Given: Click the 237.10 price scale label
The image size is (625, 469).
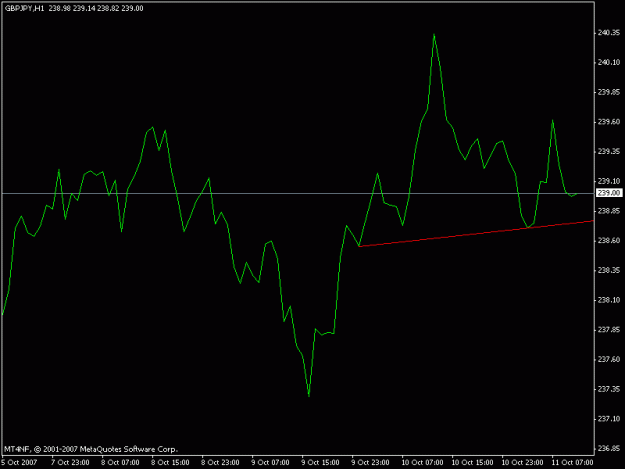Looking at the screenshot, I should tap(609, 419).
